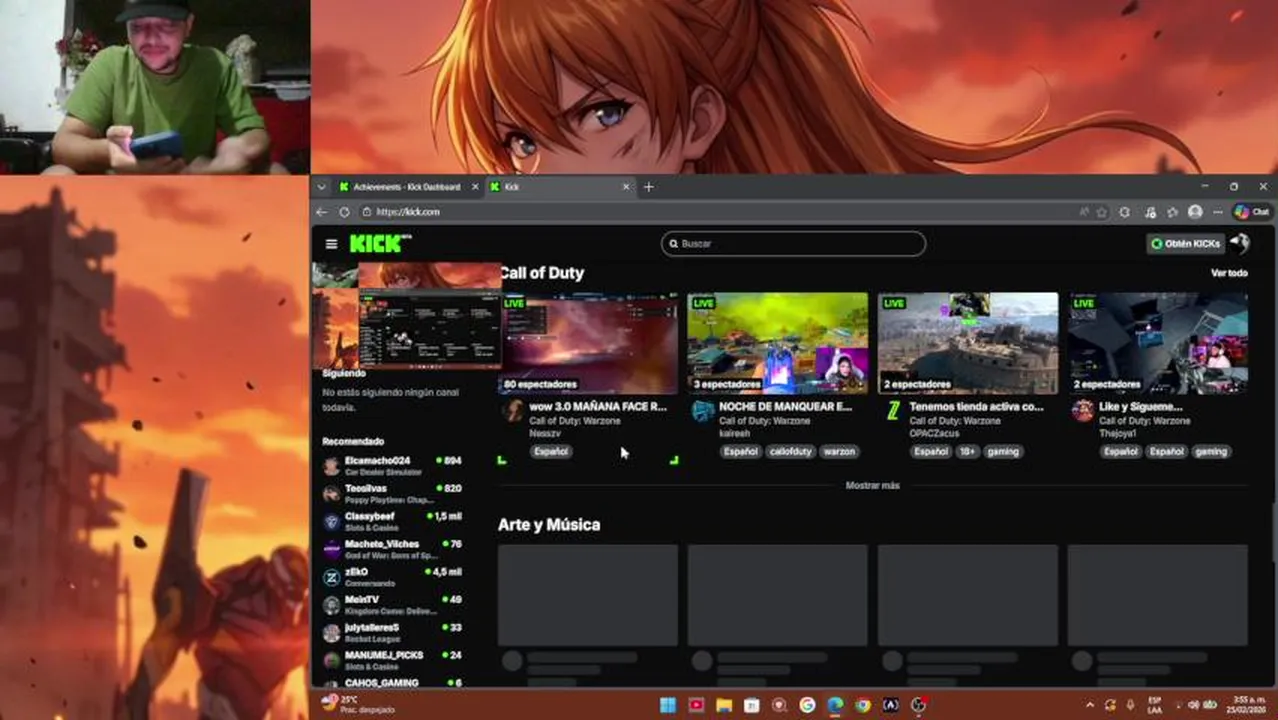This screenshot has height=720, width=1278.
Task: Show hidden system tray icons chevron
Action: (x=1090, y=705)
